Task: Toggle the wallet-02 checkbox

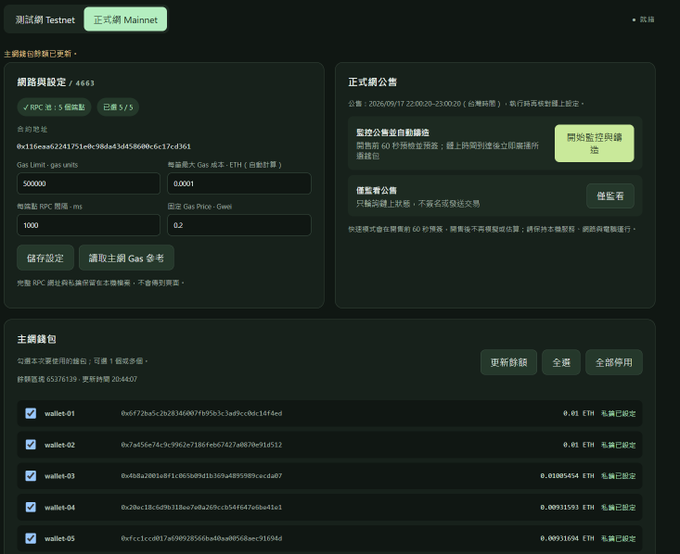Action: click(31, 444)
